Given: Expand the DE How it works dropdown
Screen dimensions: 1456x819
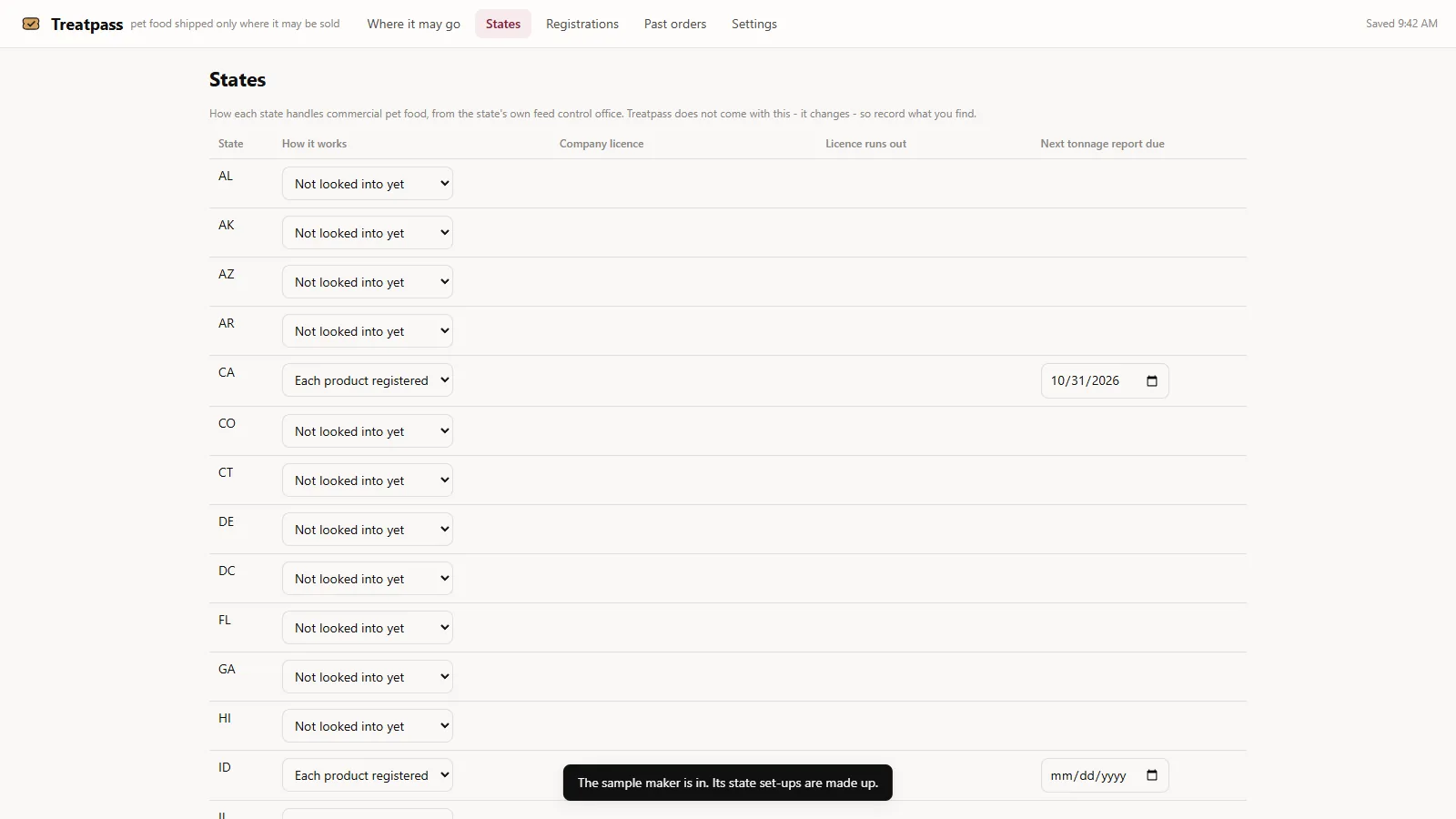Looking at the screenshot, I should [x=368, y=530].
